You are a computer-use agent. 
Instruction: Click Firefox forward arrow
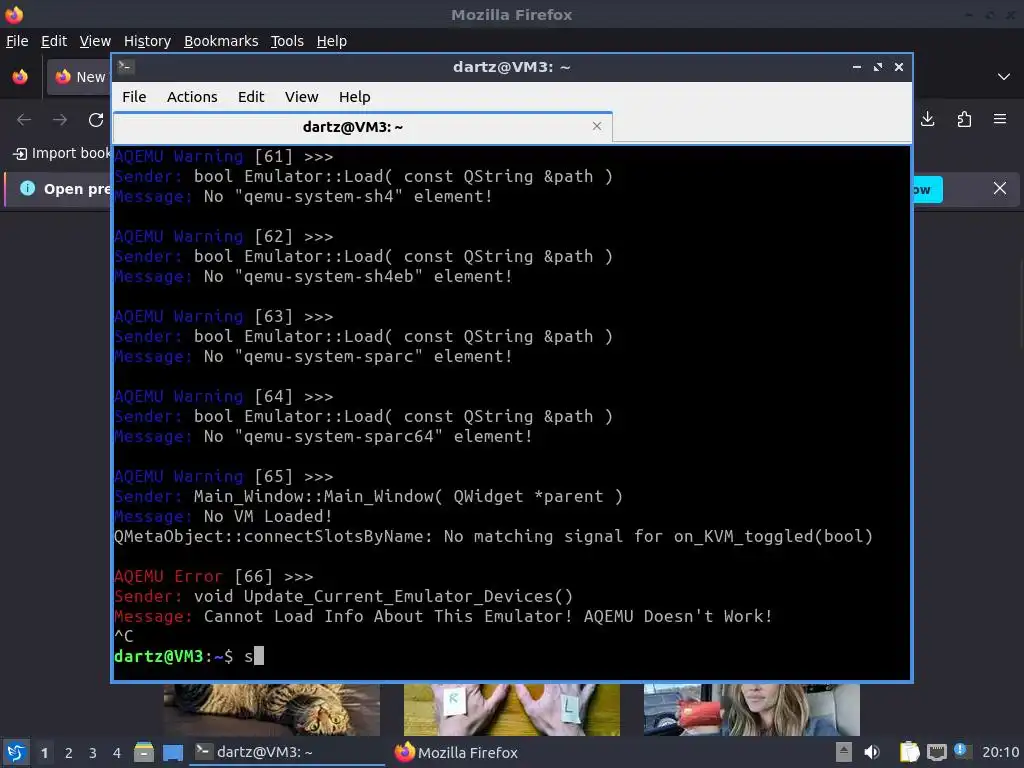coord(60,120)
